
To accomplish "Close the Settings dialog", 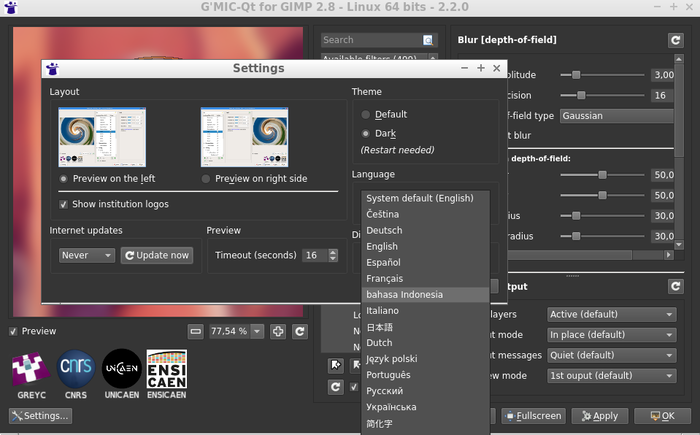I will point(496,68).
